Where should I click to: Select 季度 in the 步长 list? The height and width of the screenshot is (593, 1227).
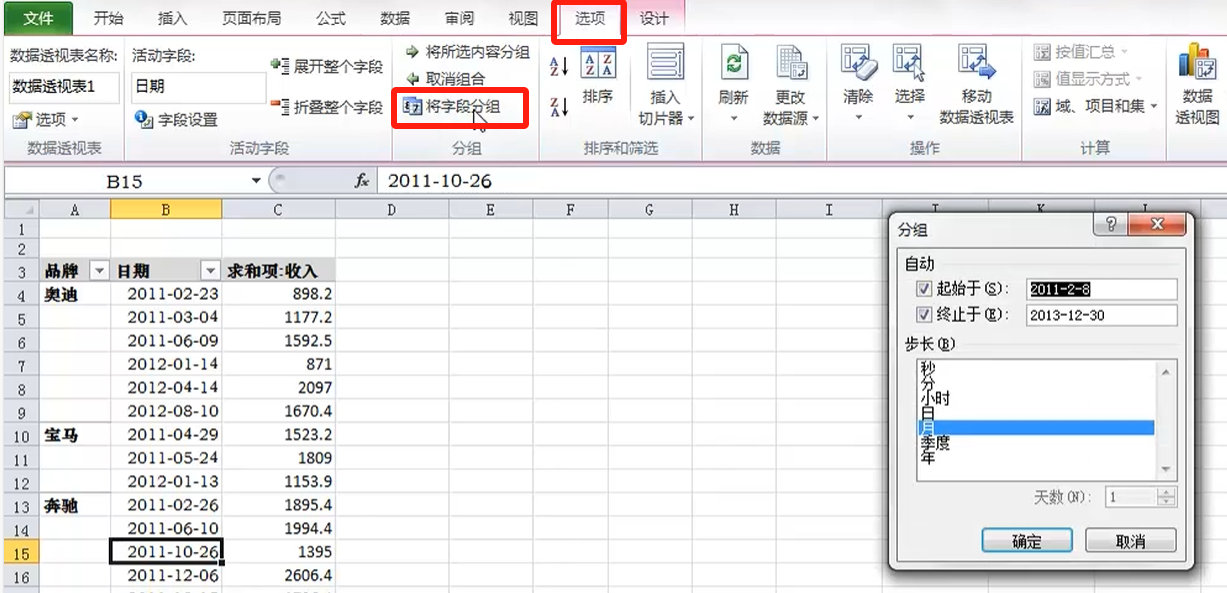pos(1036,442)
